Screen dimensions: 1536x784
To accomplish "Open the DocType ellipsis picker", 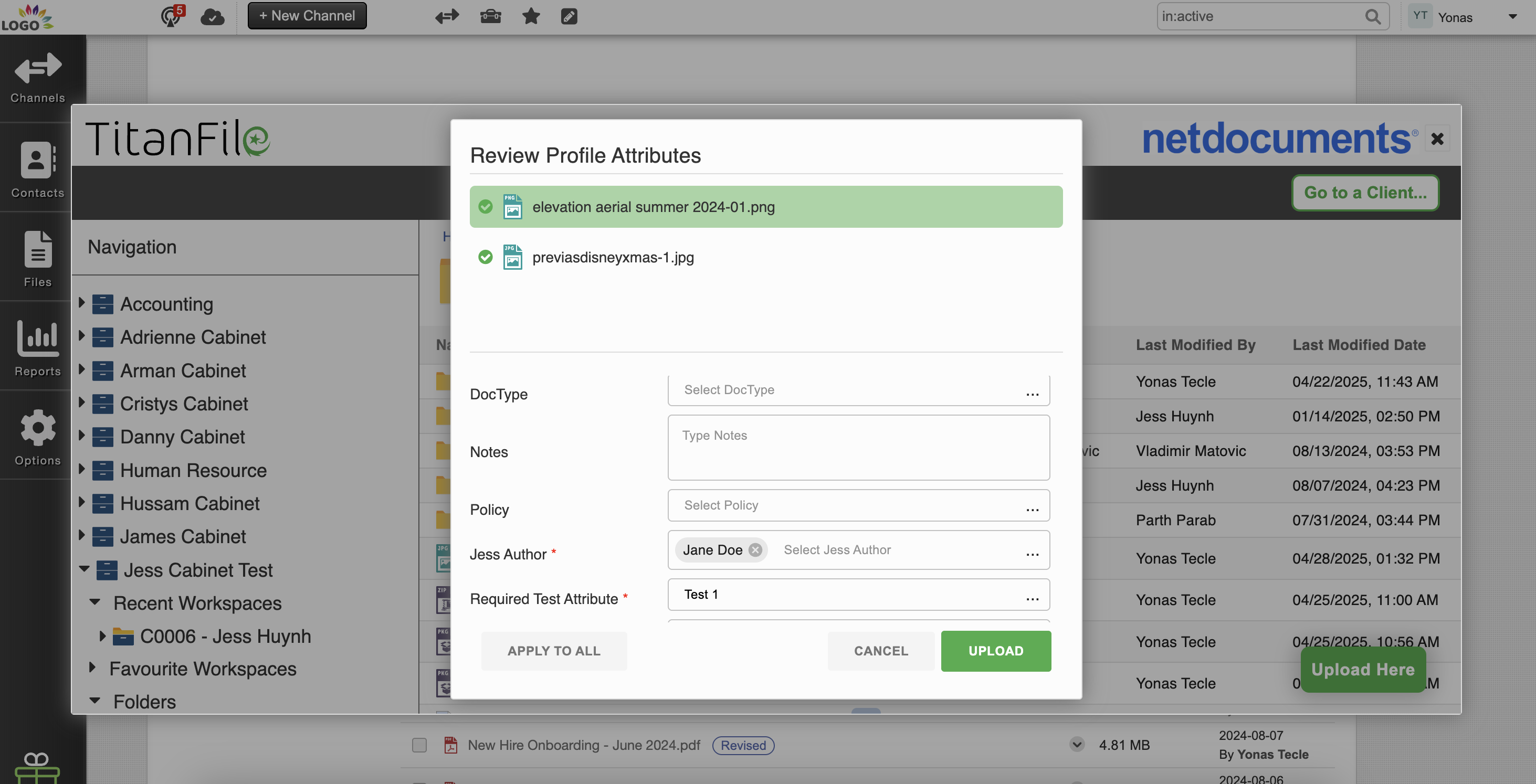I will click(x=1032, y=394).
